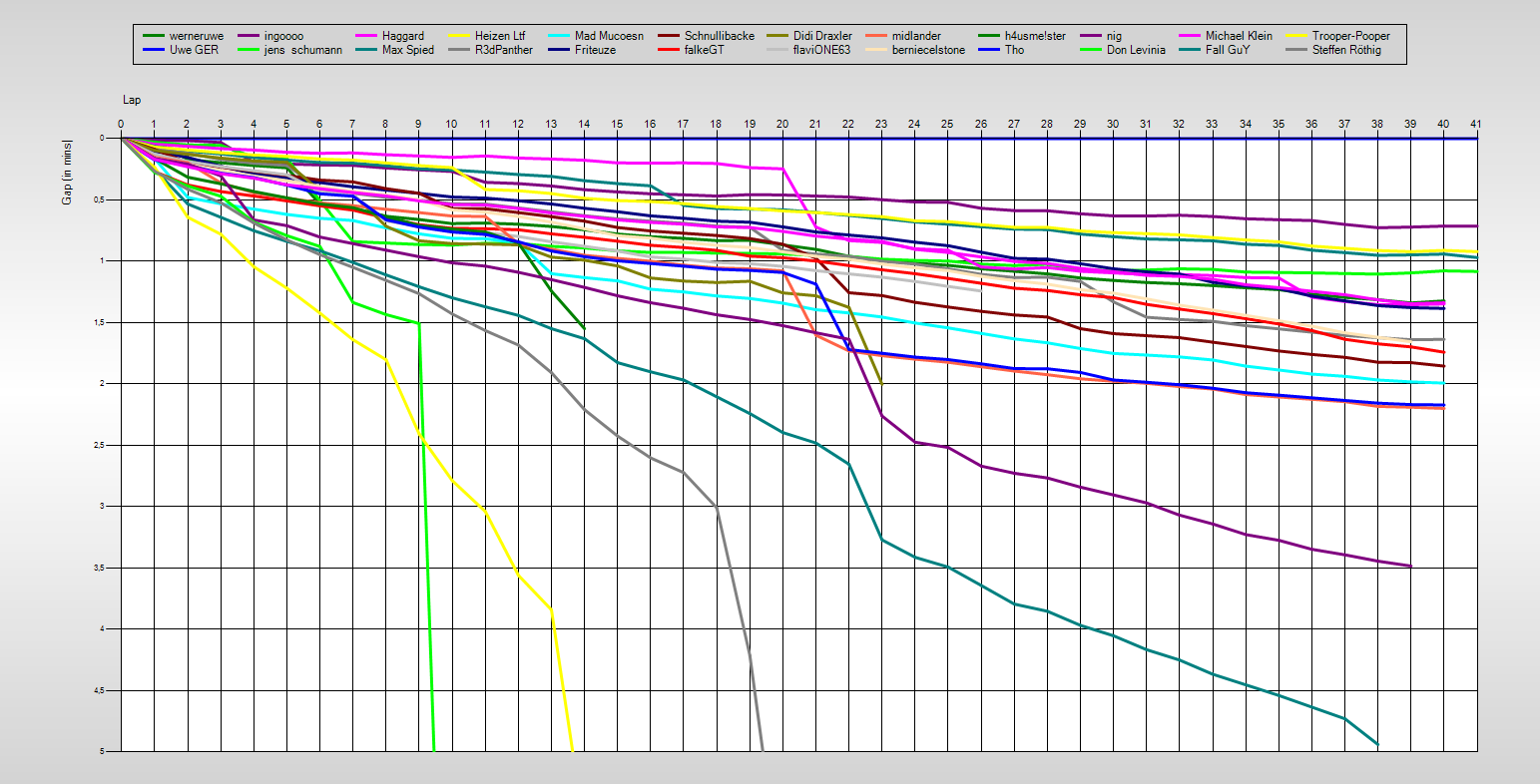The width and height of the screenshot is (1540, 784).
Task: Click lap number 30 on top axis
Action: coord(1113,125)
